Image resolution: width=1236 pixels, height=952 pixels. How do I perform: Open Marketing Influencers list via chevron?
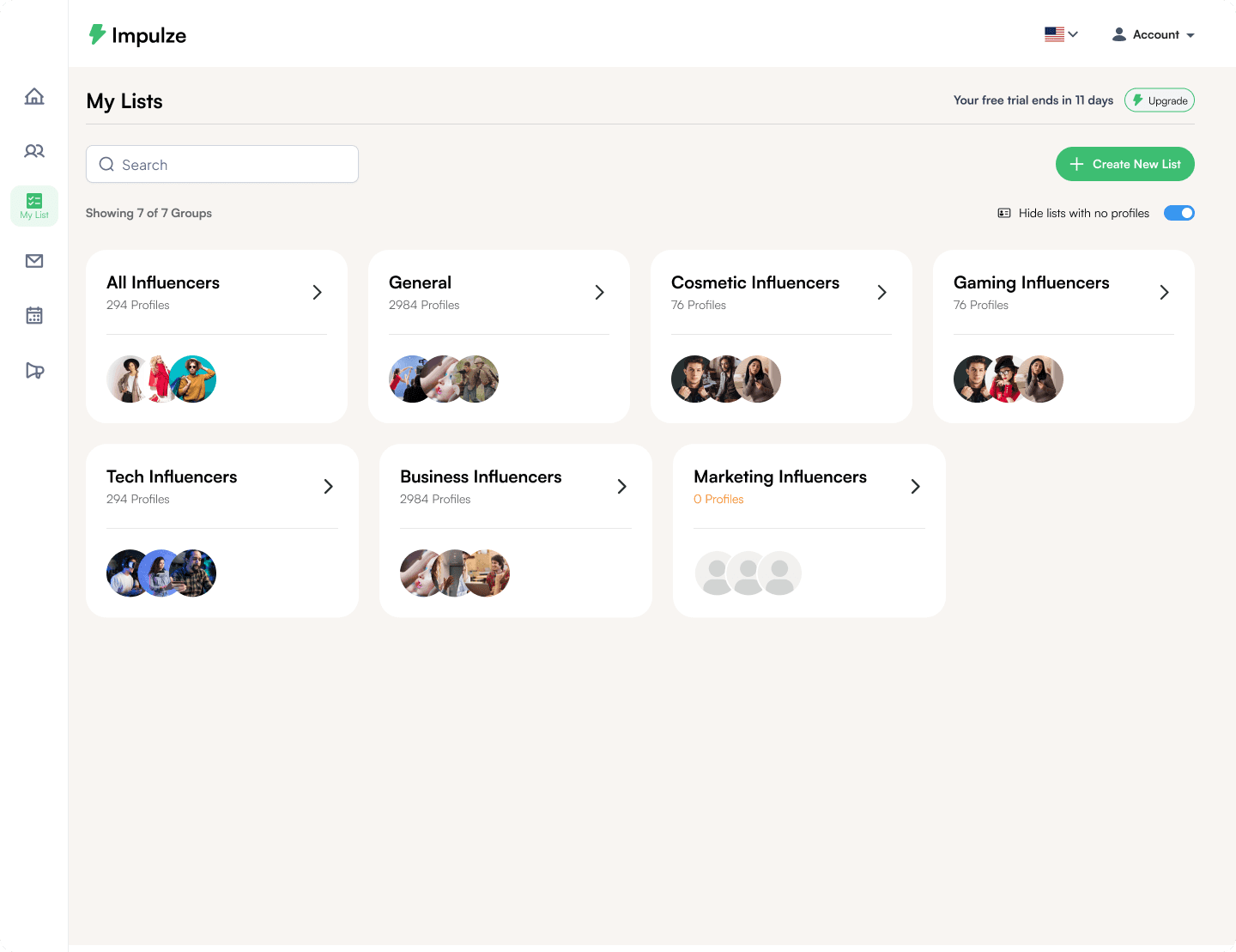pos(915,487)
